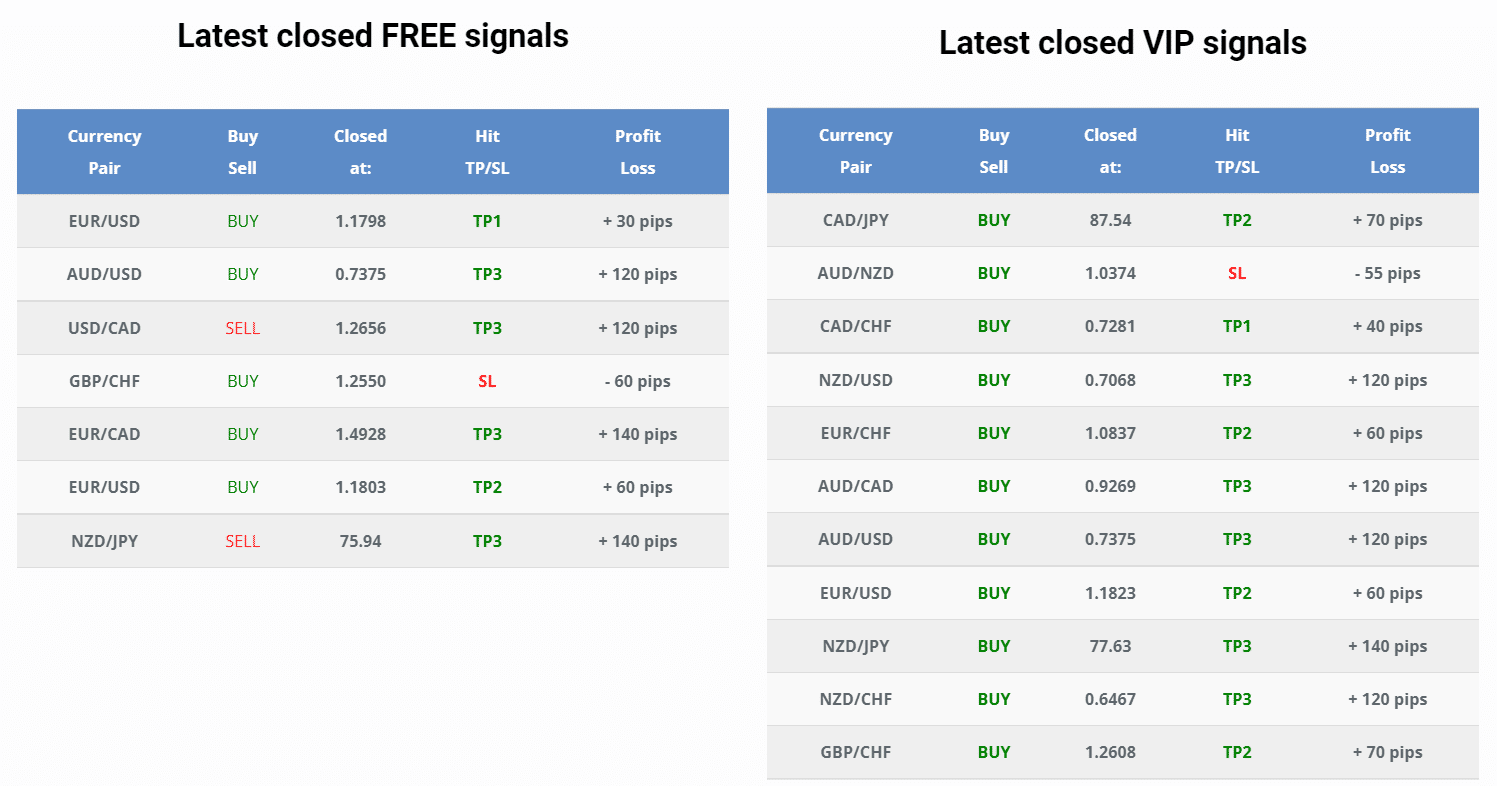
Task: Click the closed price 75.94
Action: (360, 541)
